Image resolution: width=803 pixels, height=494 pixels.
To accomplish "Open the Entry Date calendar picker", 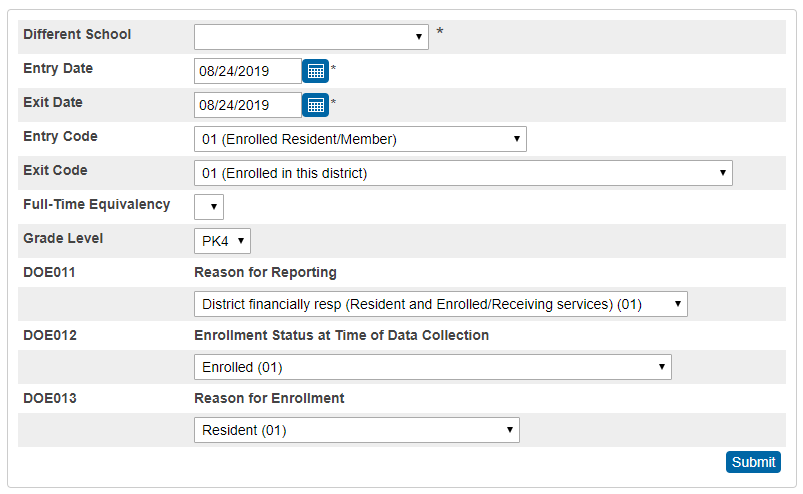I will pos(315,71).
